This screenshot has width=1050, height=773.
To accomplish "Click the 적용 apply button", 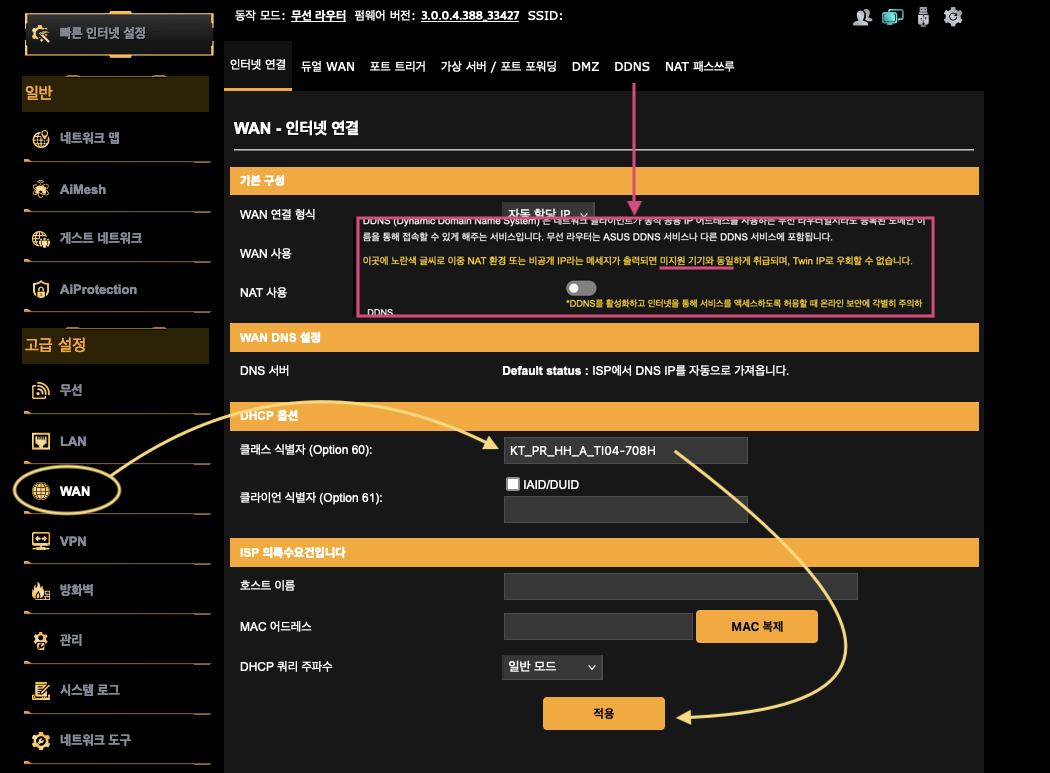I will click(x=603, y=713).
